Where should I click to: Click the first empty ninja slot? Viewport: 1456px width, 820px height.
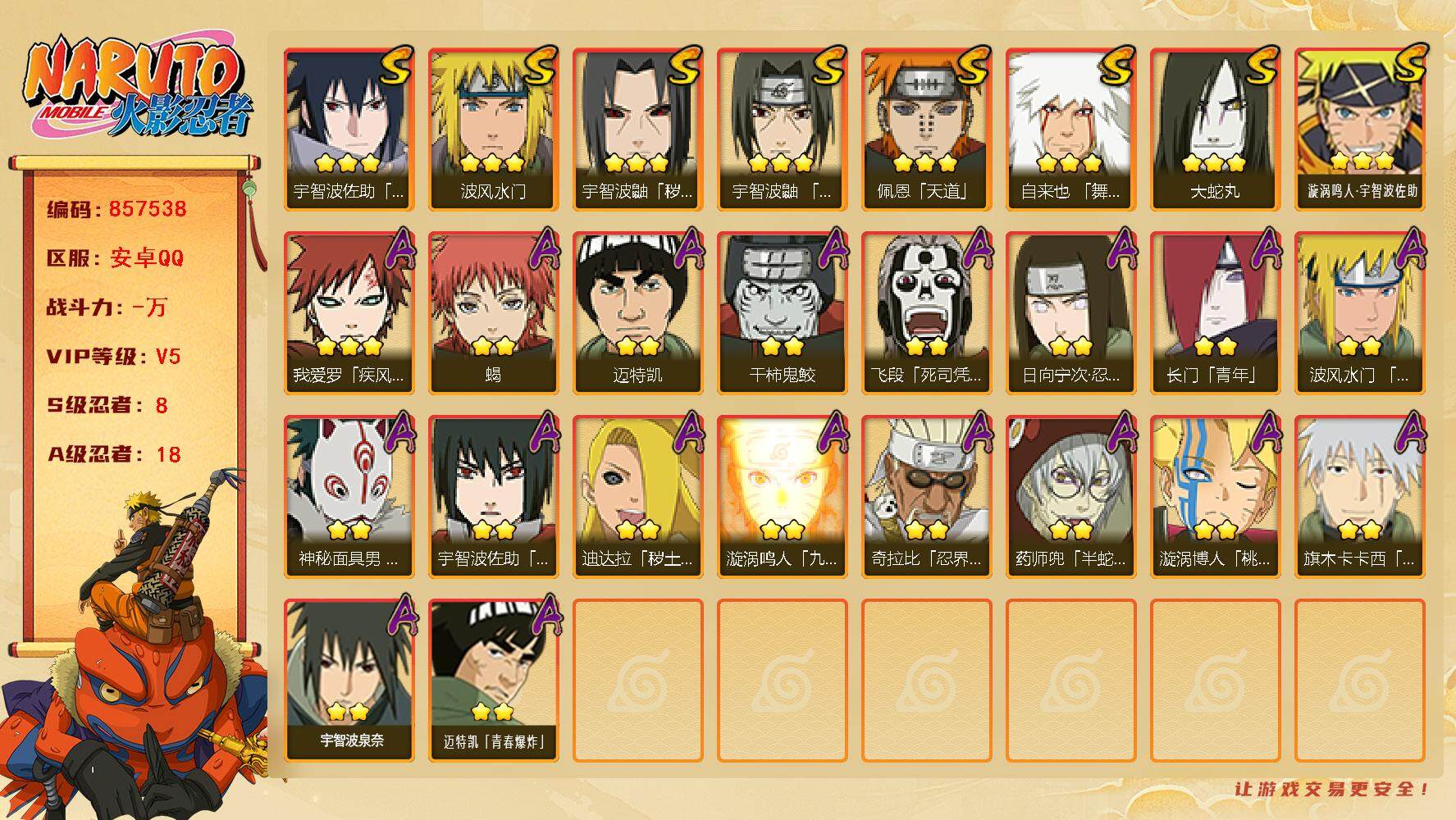pyautogui.click(x=637, y=681)
